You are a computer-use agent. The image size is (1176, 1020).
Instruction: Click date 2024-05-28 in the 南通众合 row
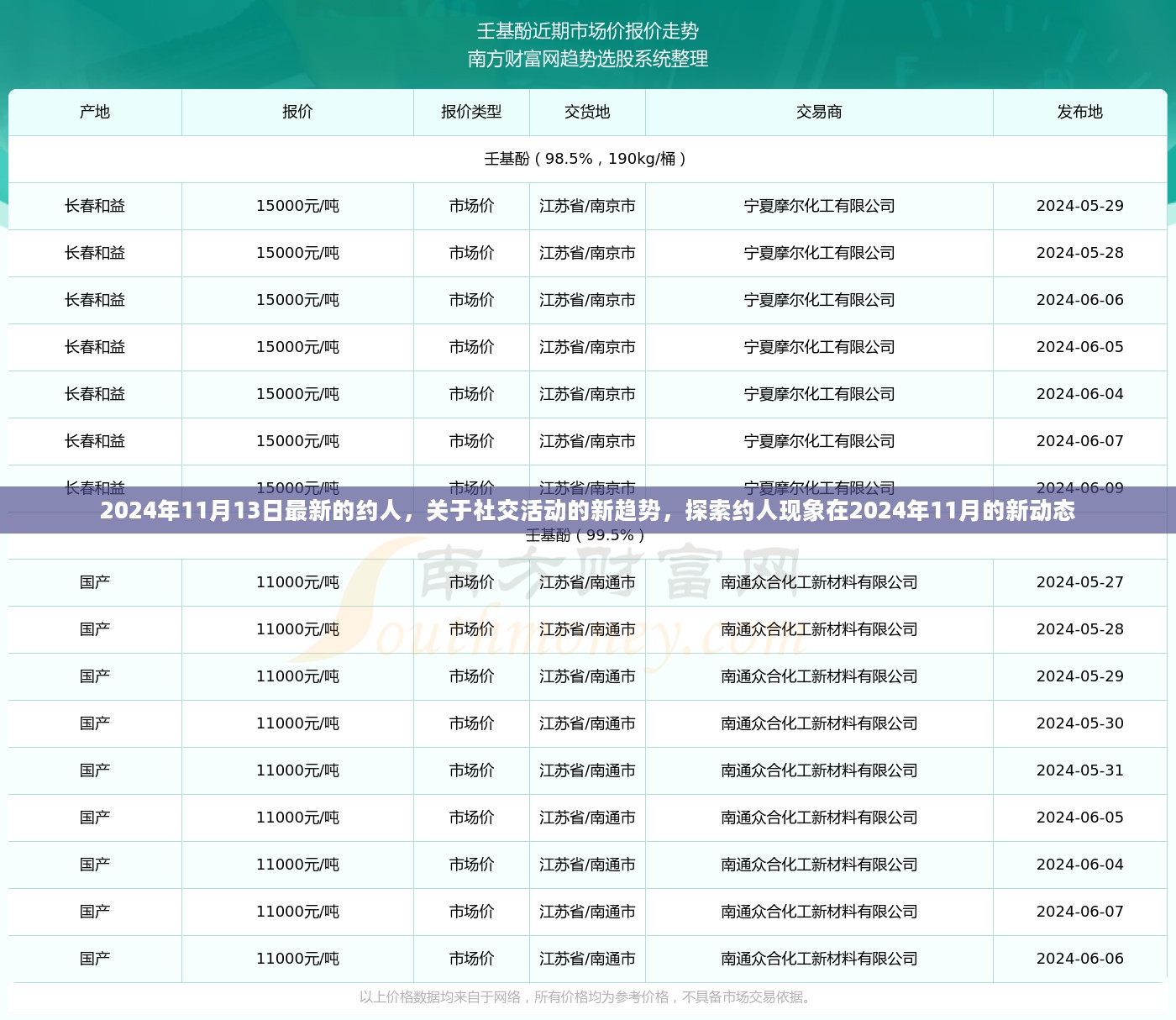coord(1079,629)
